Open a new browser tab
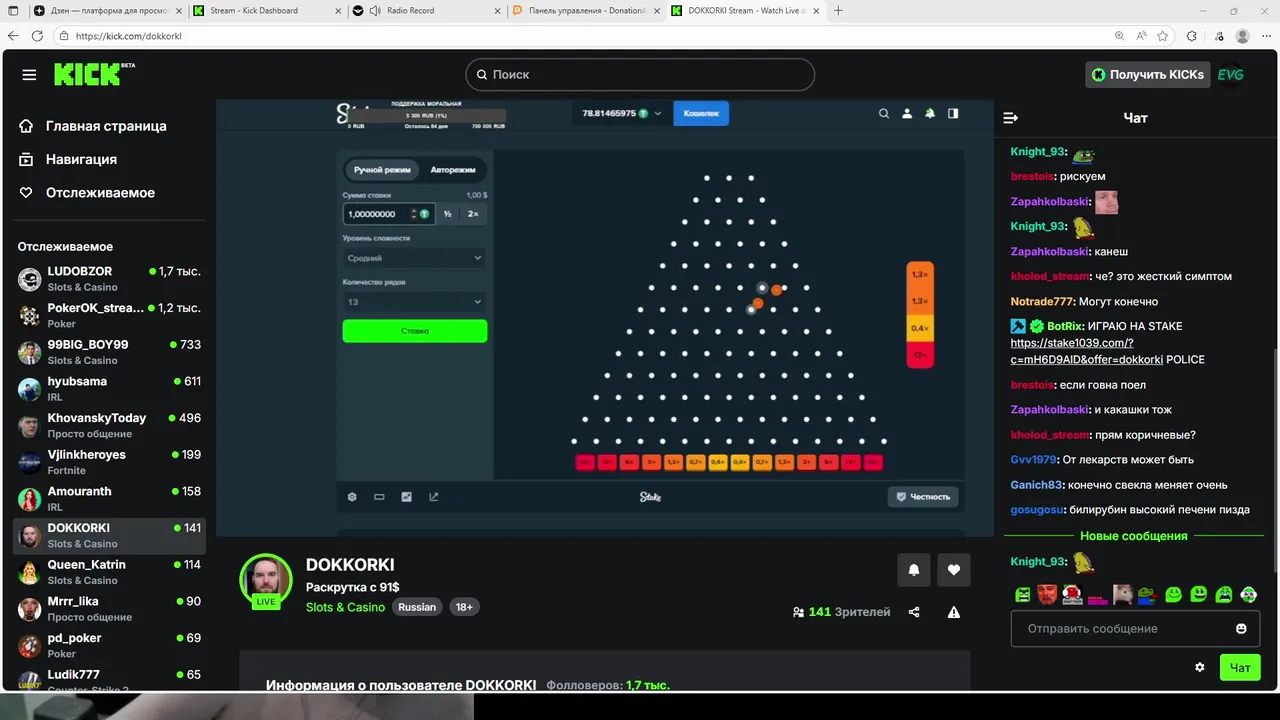Viewport: 1280px width, 720px height. pyautogui.click(x=838, y=11)
